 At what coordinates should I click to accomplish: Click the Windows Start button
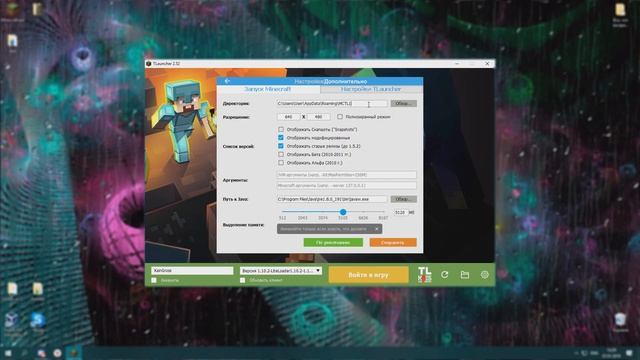[8, 353]
